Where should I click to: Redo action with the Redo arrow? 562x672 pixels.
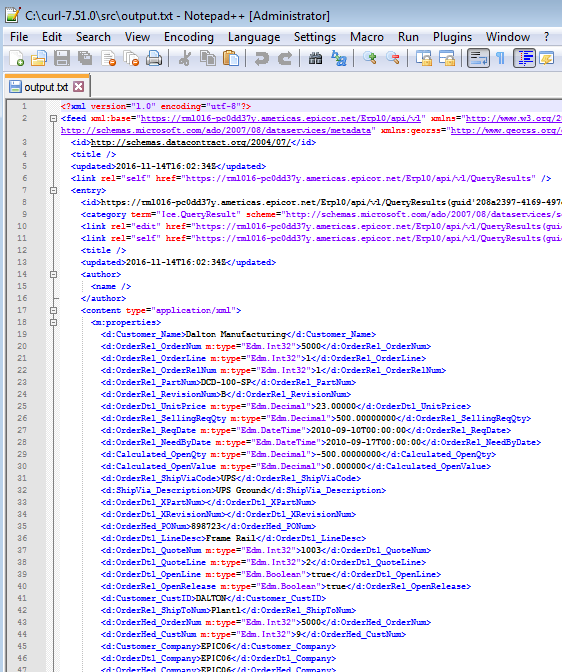(x=285, y=58)
